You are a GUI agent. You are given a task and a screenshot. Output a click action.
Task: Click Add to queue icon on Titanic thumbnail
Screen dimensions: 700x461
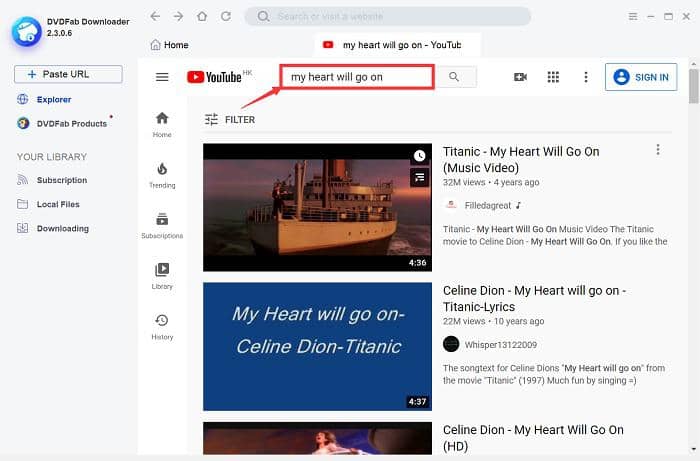pos(419,178)
